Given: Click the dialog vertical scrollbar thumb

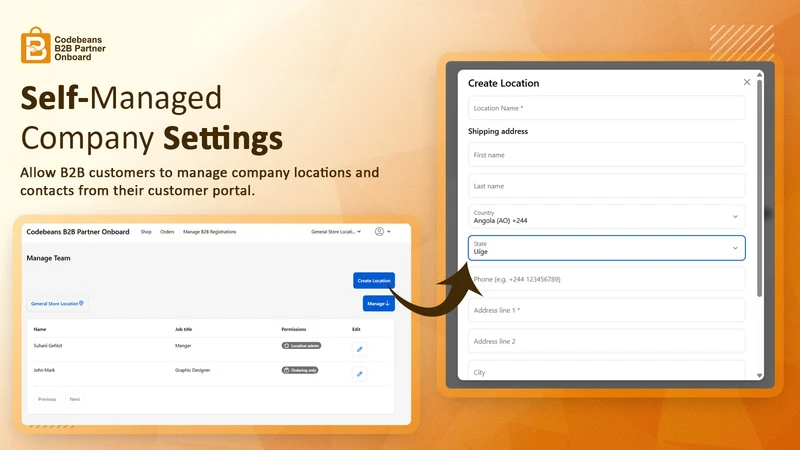Looking at the screenshot, I should tap(760, 188).
